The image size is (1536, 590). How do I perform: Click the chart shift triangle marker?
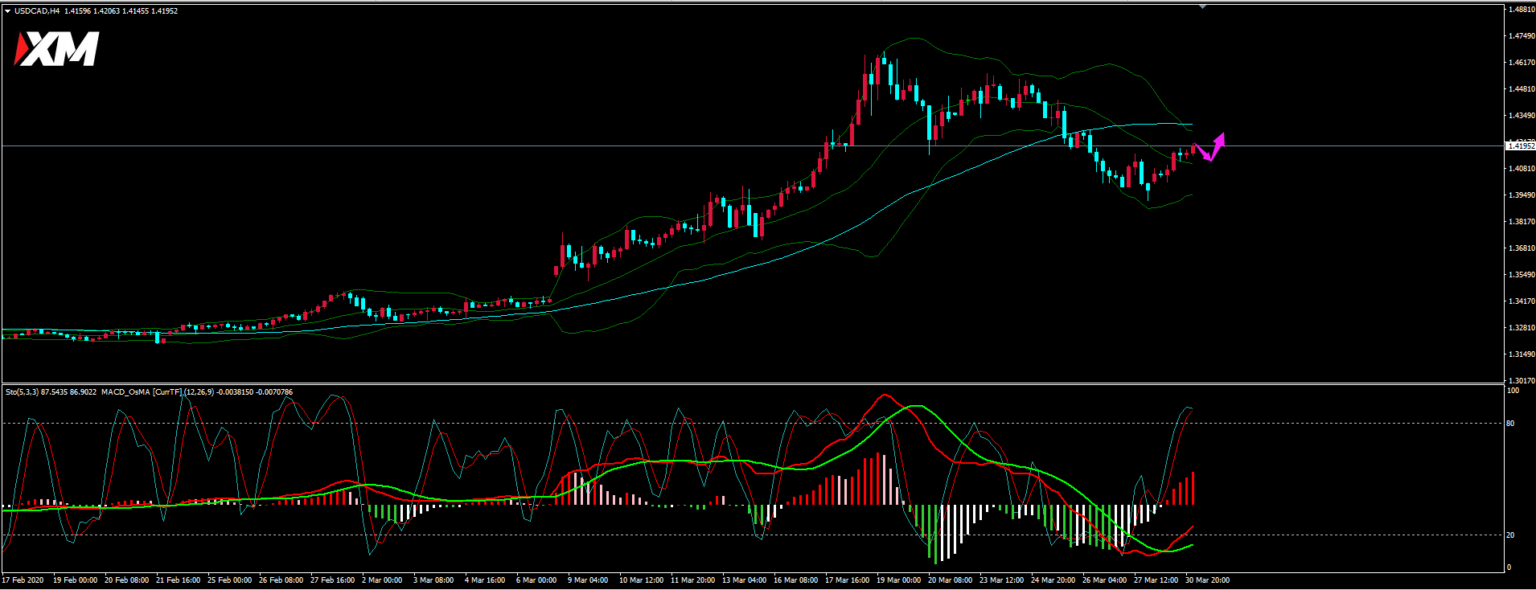1202,6
